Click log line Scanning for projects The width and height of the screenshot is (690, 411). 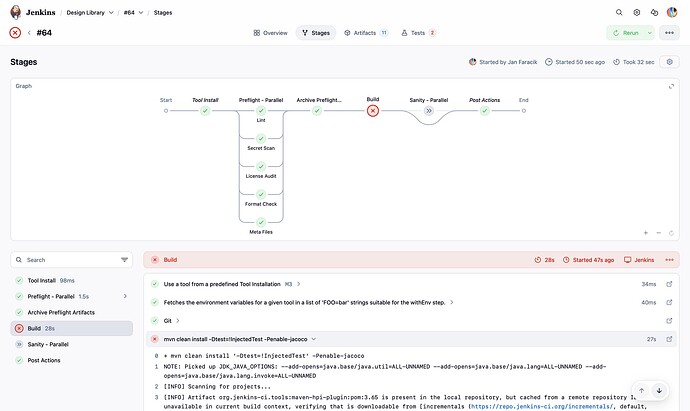(217, 387)
